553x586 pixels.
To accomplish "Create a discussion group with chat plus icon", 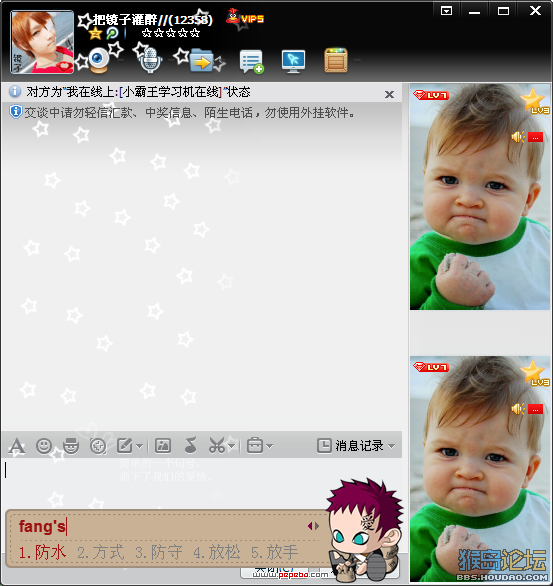I will coord(251,61).
